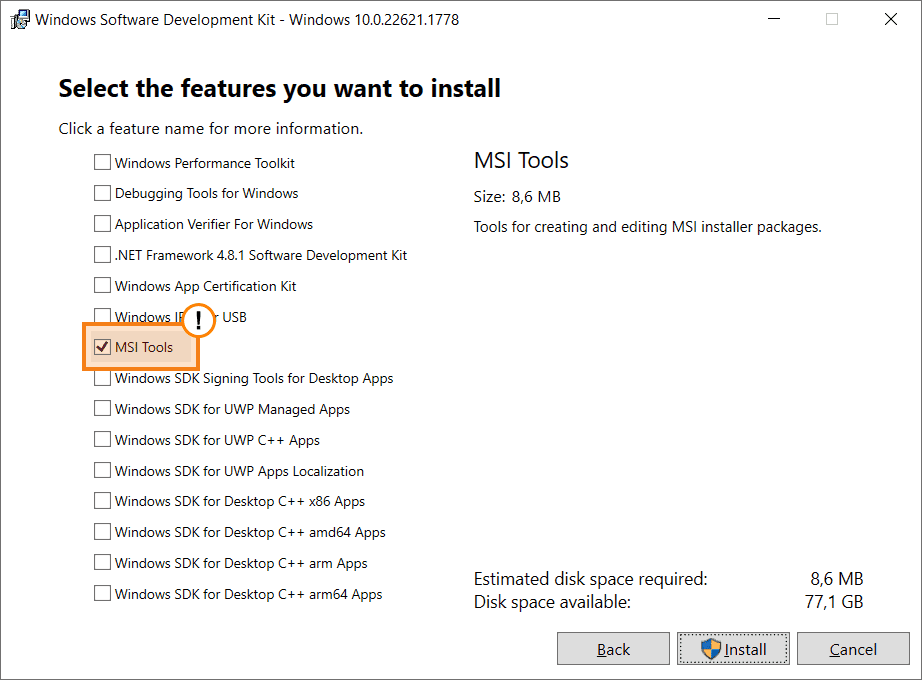The image size is (922, 680).
Task: Select 'Windows SDK for Desktop C++ x86 Apps' label
Action: [x=240, y=502]
